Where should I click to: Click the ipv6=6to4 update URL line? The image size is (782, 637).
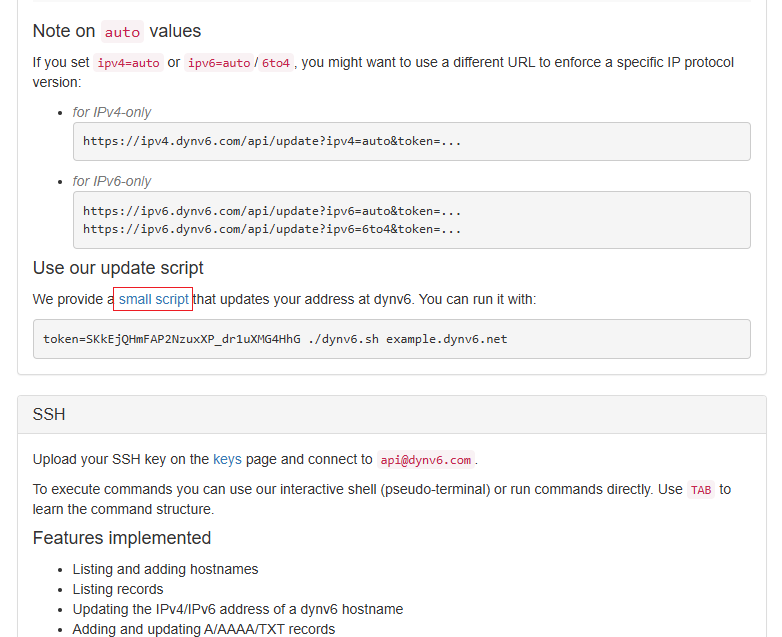point(272,229)
